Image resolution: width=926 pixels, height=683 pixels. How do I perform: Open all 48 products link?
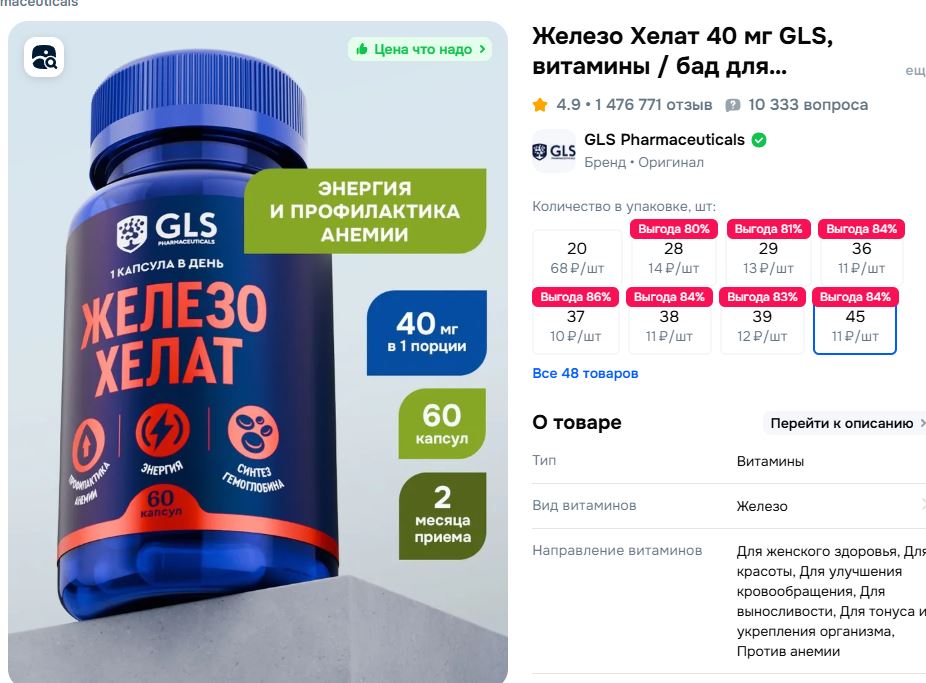click(x=585, y=373)
